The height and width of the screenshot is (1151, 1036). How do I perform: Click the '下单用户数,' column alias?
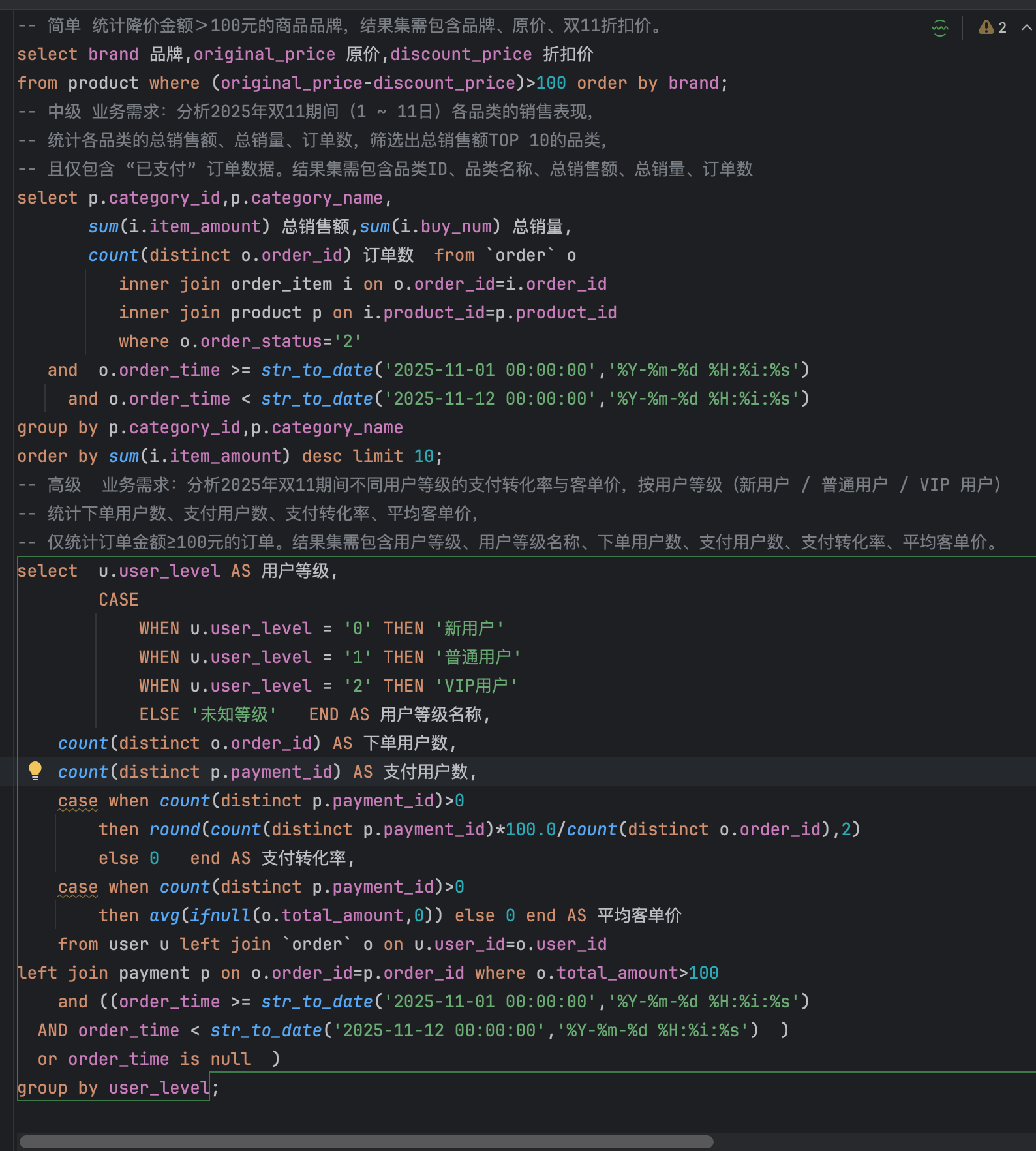point(410,743)
